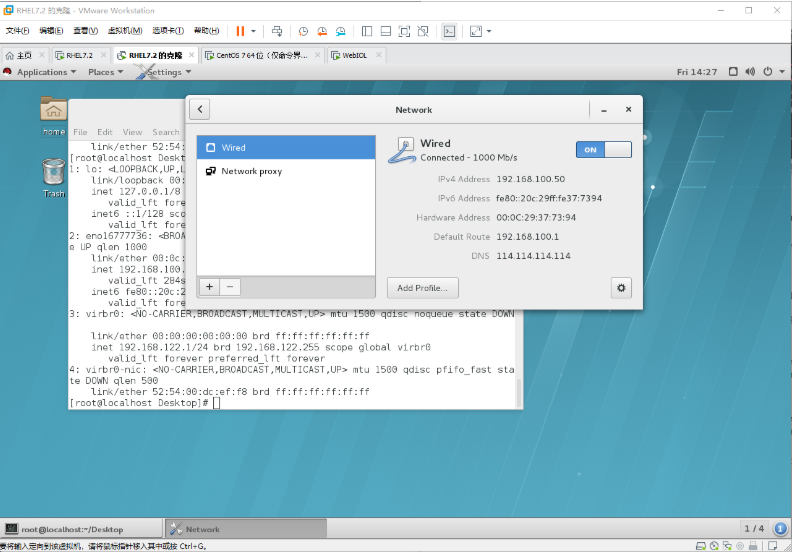This screenshot has height=559, width=796.
Task: Open the terminal Search menu
Action: [165, 132]
